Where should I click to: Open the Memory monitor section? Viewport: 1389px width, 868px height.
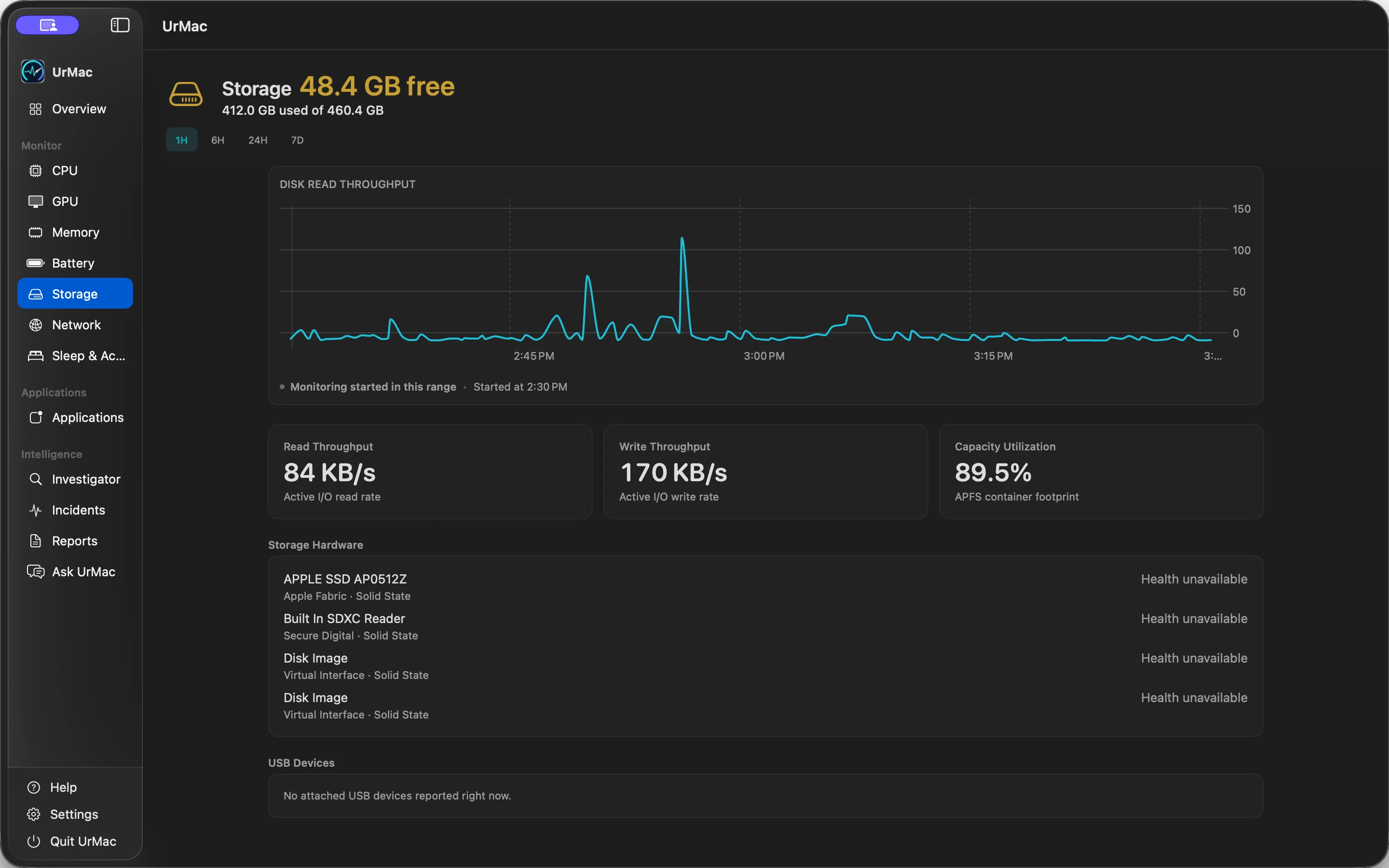[75, 232]
